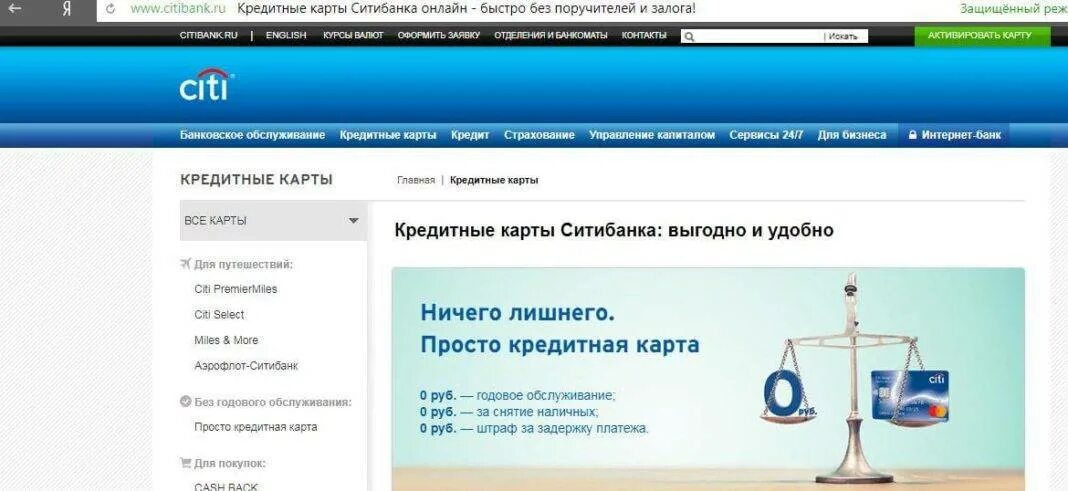1068x491 pixels.
Task: Click 'Ничего лишнего' banner headline
Action: pyautogui.click(x=518, y=313)
